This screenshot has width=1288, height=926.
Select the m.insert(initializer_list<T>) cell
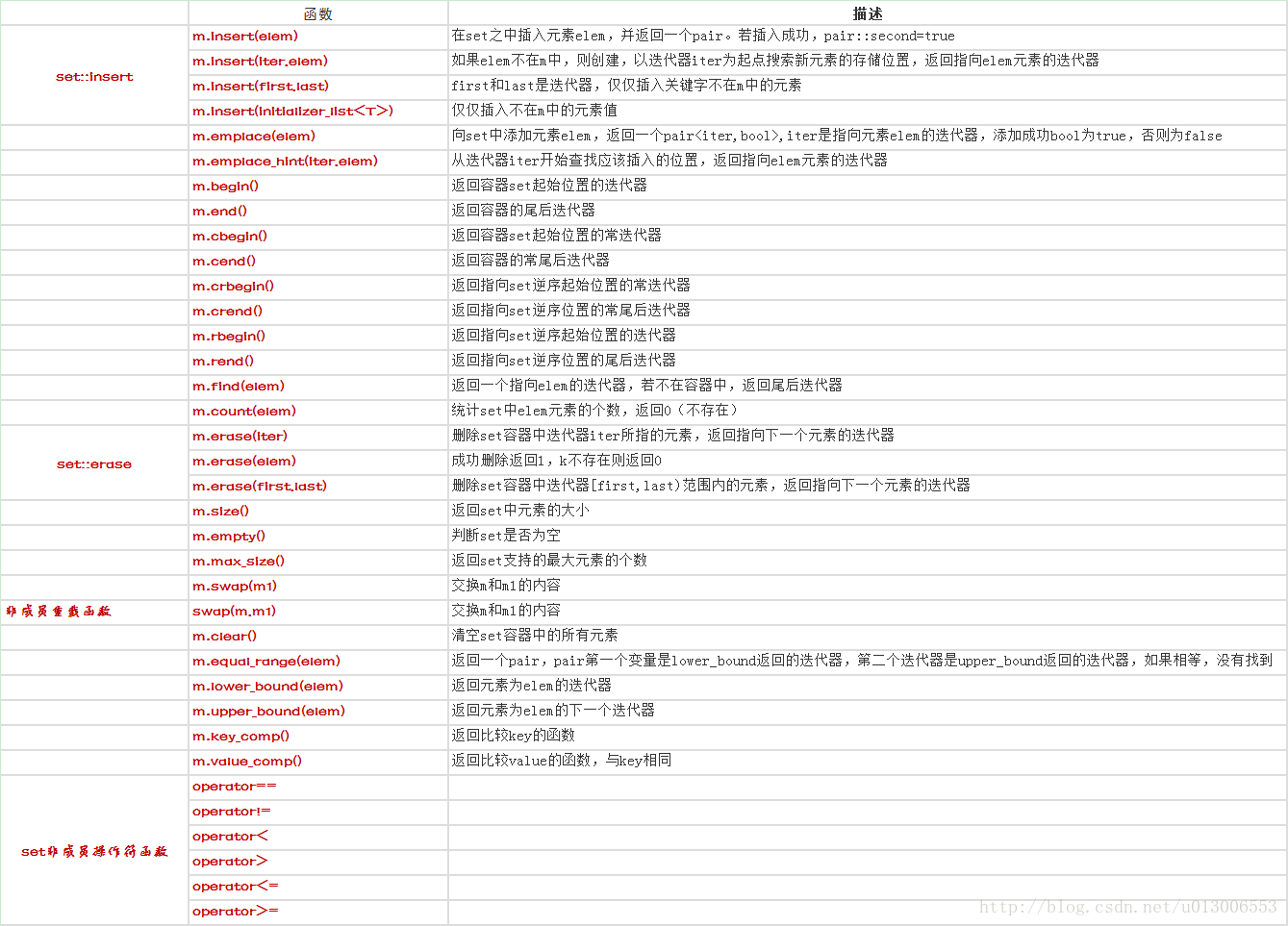click(318, 112)
